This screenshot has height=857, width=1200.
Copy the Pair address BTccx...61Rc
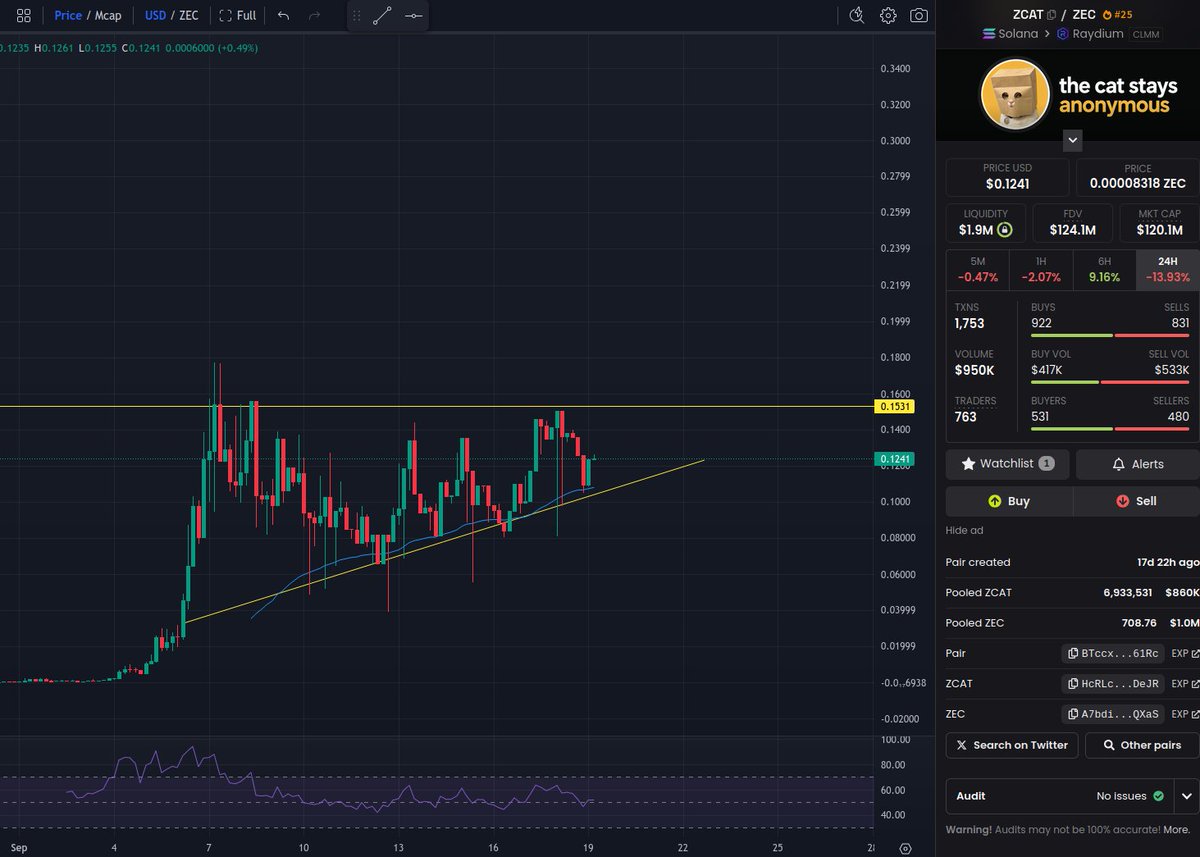pos(1113,654)
